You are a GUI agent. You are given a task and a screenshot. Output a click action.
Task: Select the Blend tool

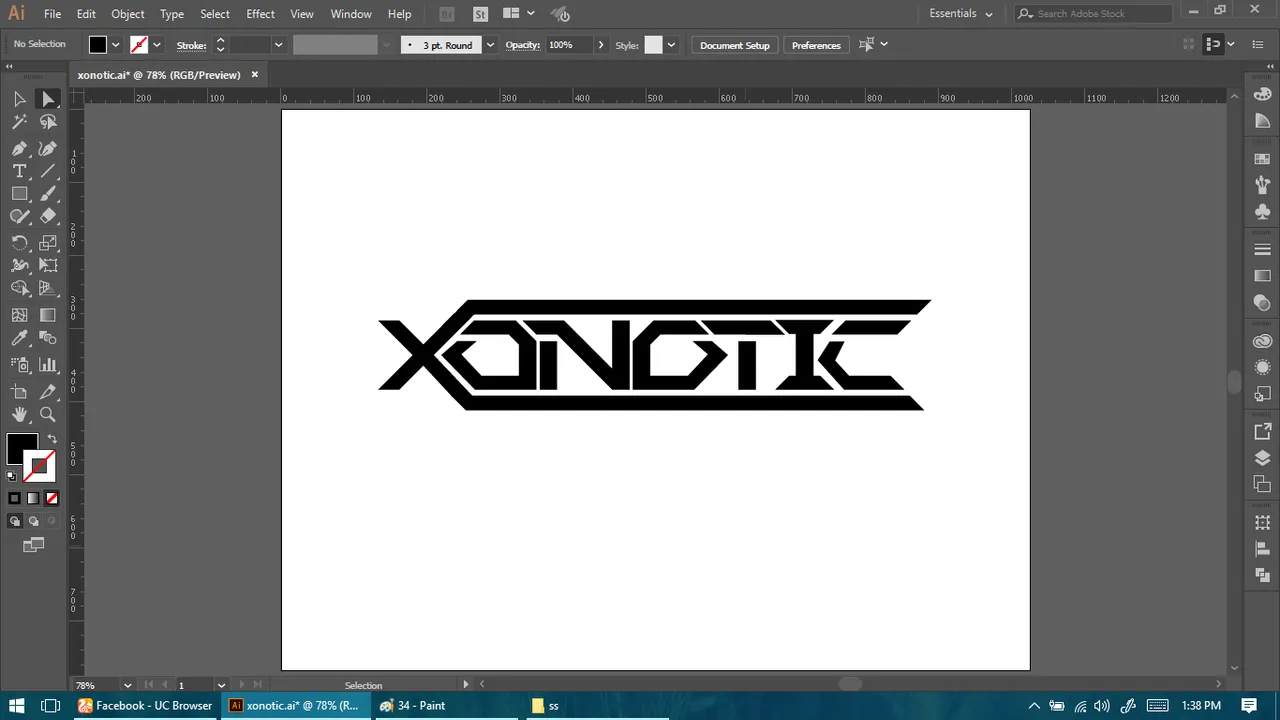click(48, 339)
